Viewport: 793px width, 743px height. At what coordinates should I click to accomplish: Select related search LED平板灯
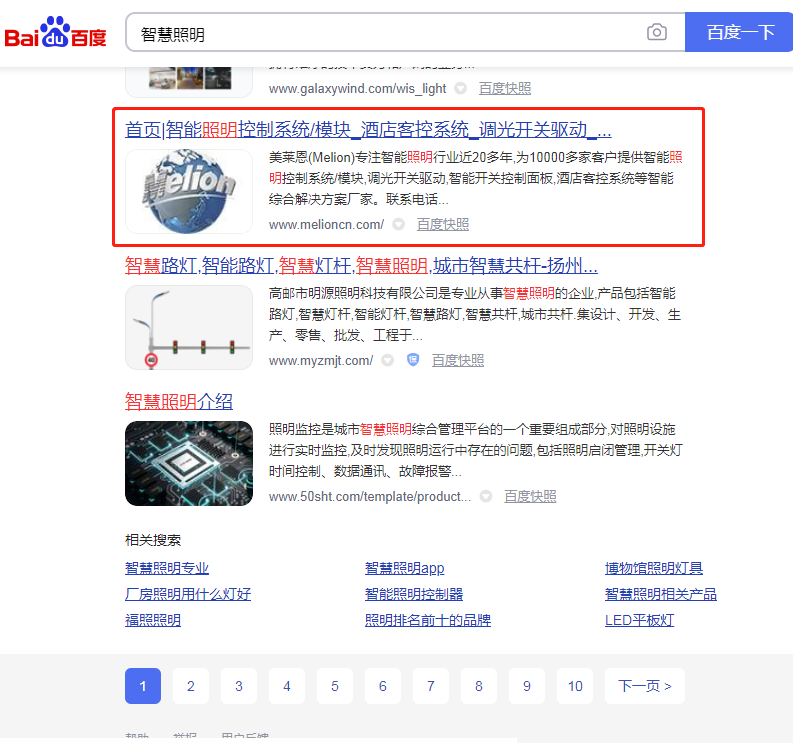click(x=639, y=620)
